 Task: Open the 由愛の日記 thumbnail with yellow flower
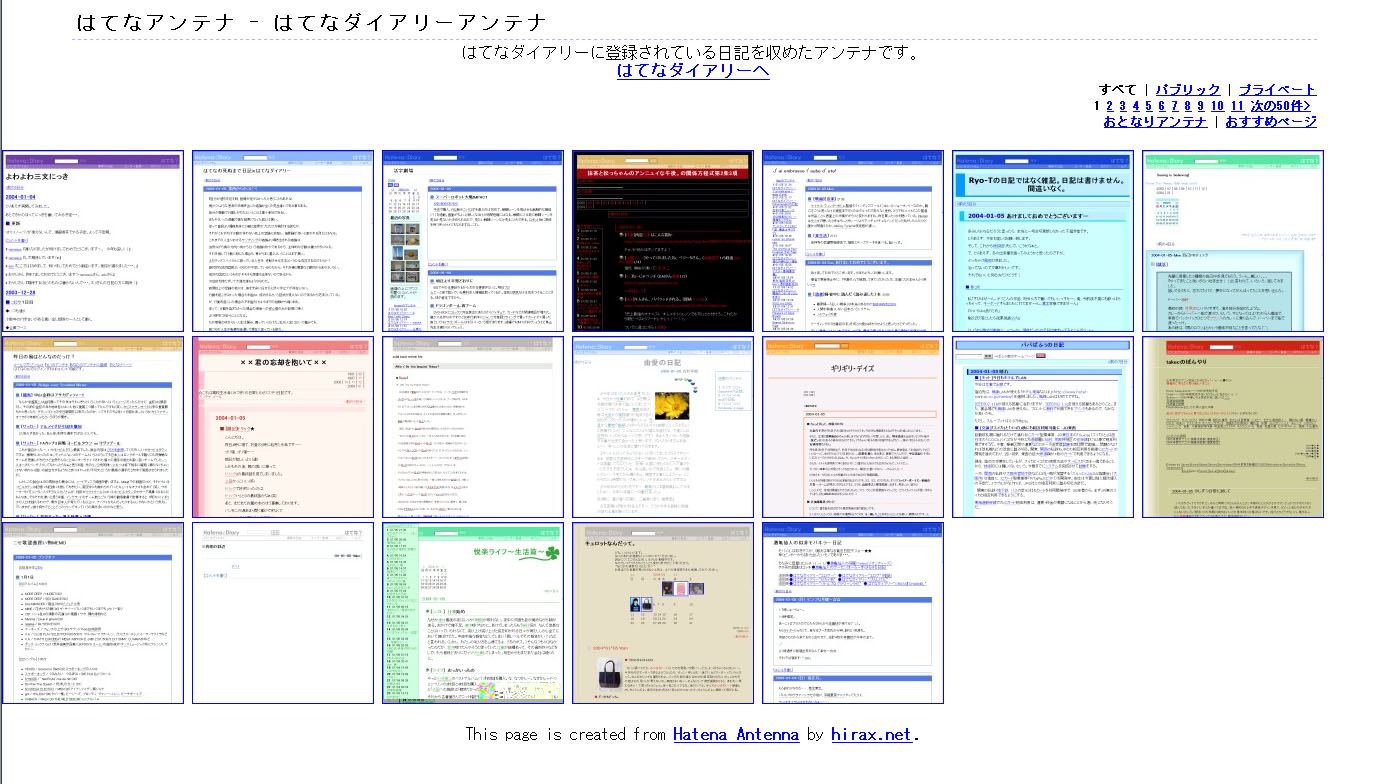coord(662,427)
